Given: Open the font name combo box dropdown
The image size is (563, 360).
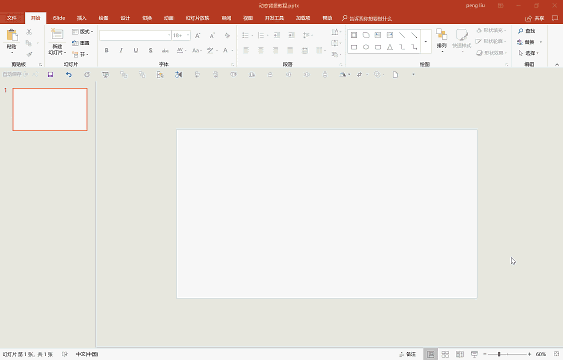Looking at the screenshot, I should pyautogui.click(x=169, y=35).
